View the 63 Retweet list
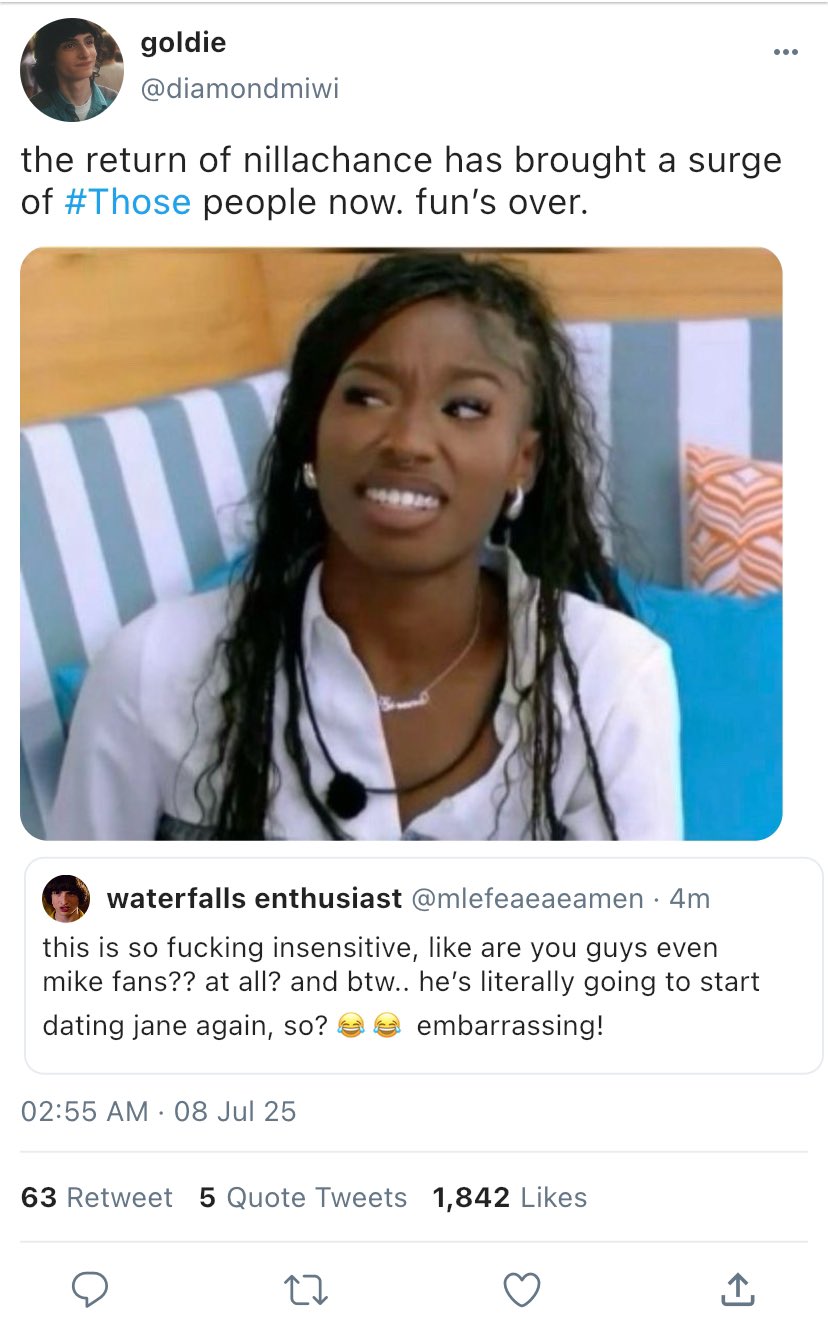 click(96, 1197)
